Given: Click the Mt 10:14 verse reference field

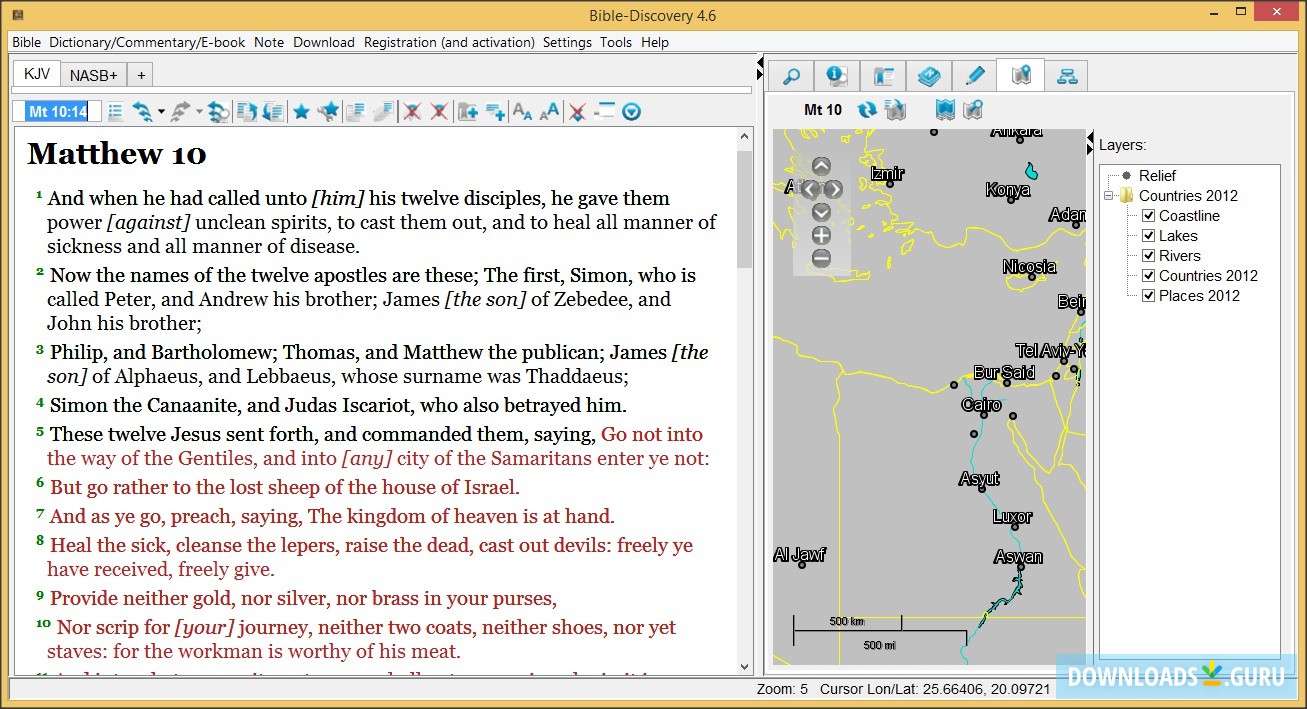Looking at the screenshot, I should 57,112.
